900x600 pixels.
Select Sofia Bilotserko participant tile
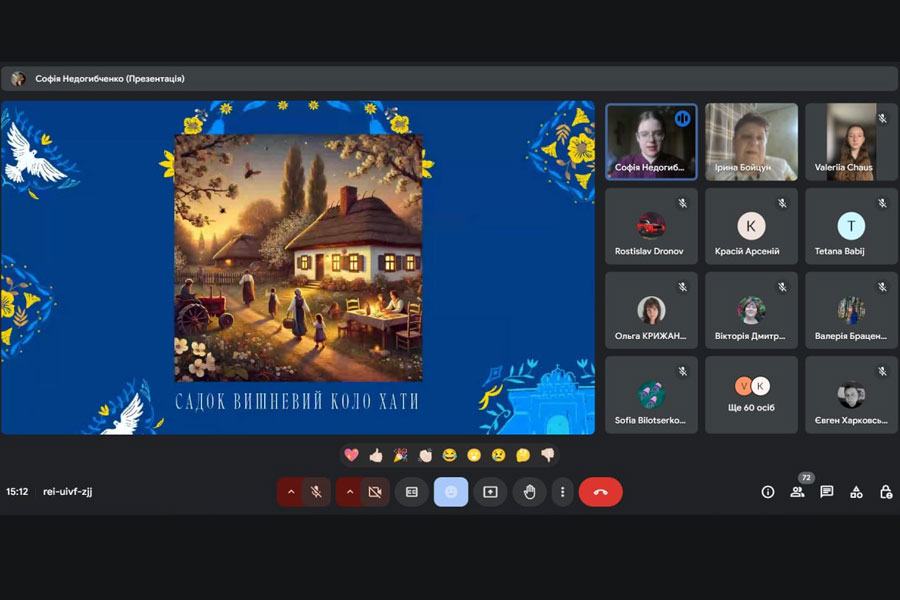pyautogui.click(x=651, y=394)
